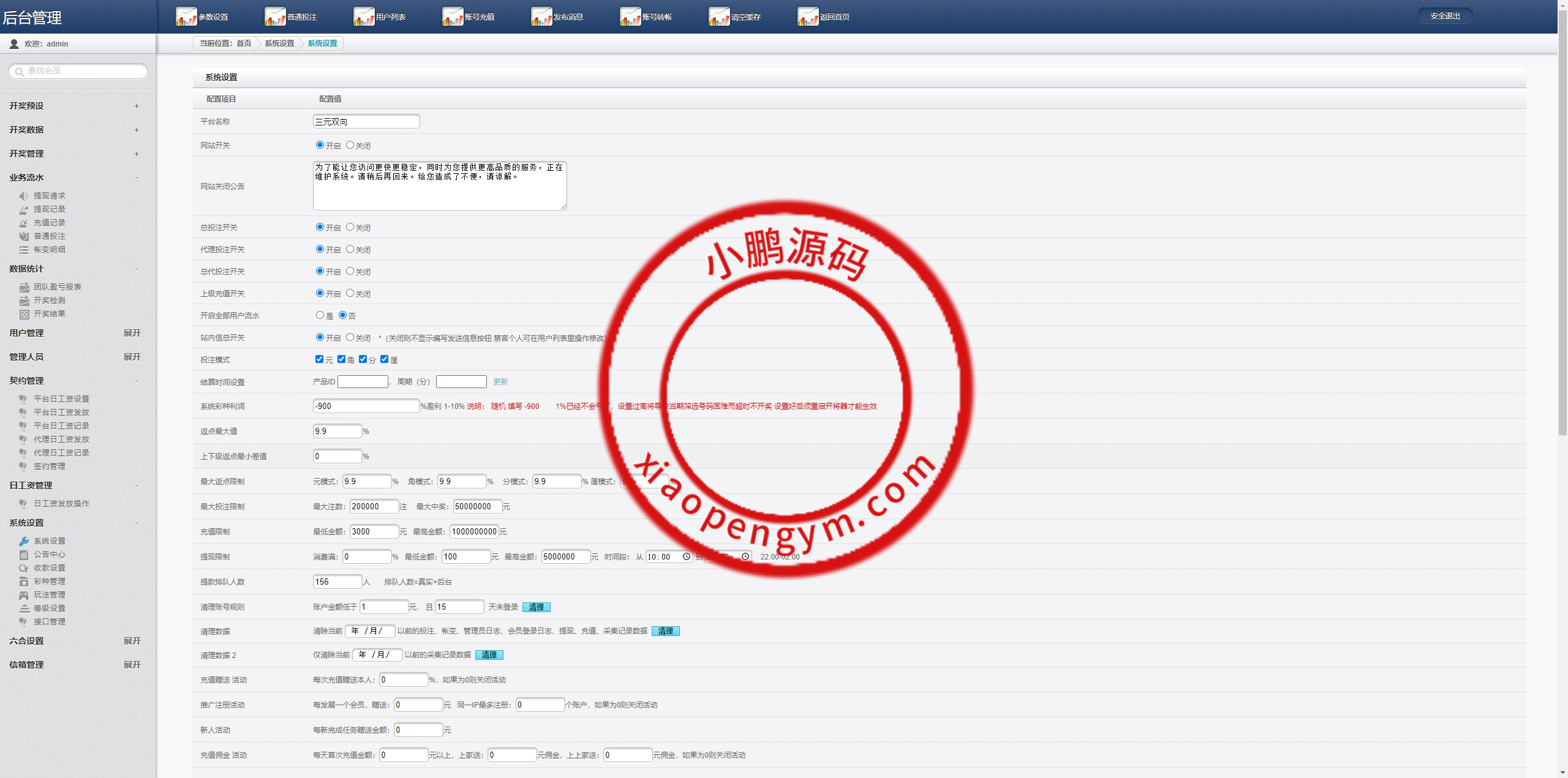Image resolution: width=1568 pixels, height=778 pixels.
Task: Collapse the 数据统计 sidebar section
Action: [136, 269]
